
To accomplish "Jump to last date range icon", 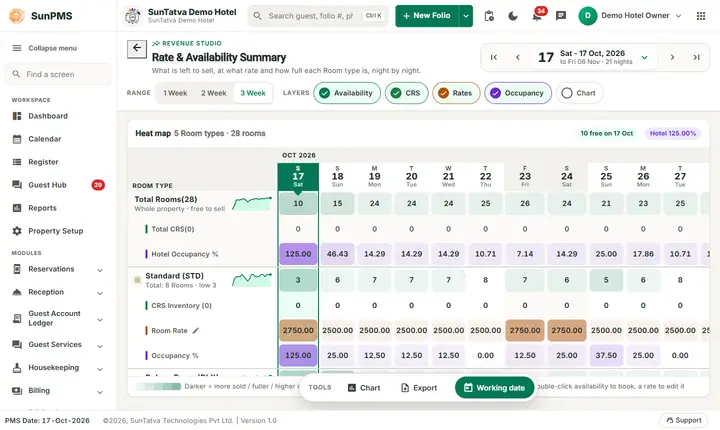I will click(x=697, y=57).
